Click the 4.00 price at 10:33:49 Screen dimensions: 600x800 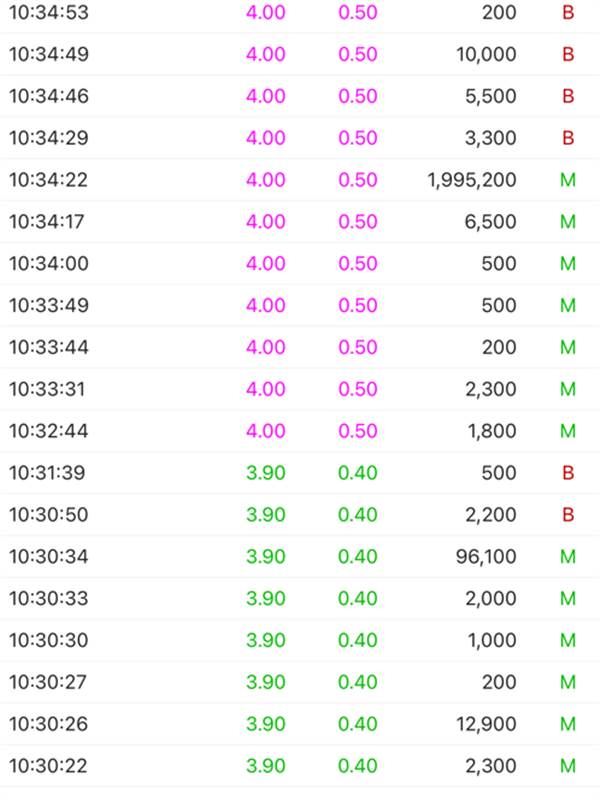pyautogui.click(x=265, y=306)
